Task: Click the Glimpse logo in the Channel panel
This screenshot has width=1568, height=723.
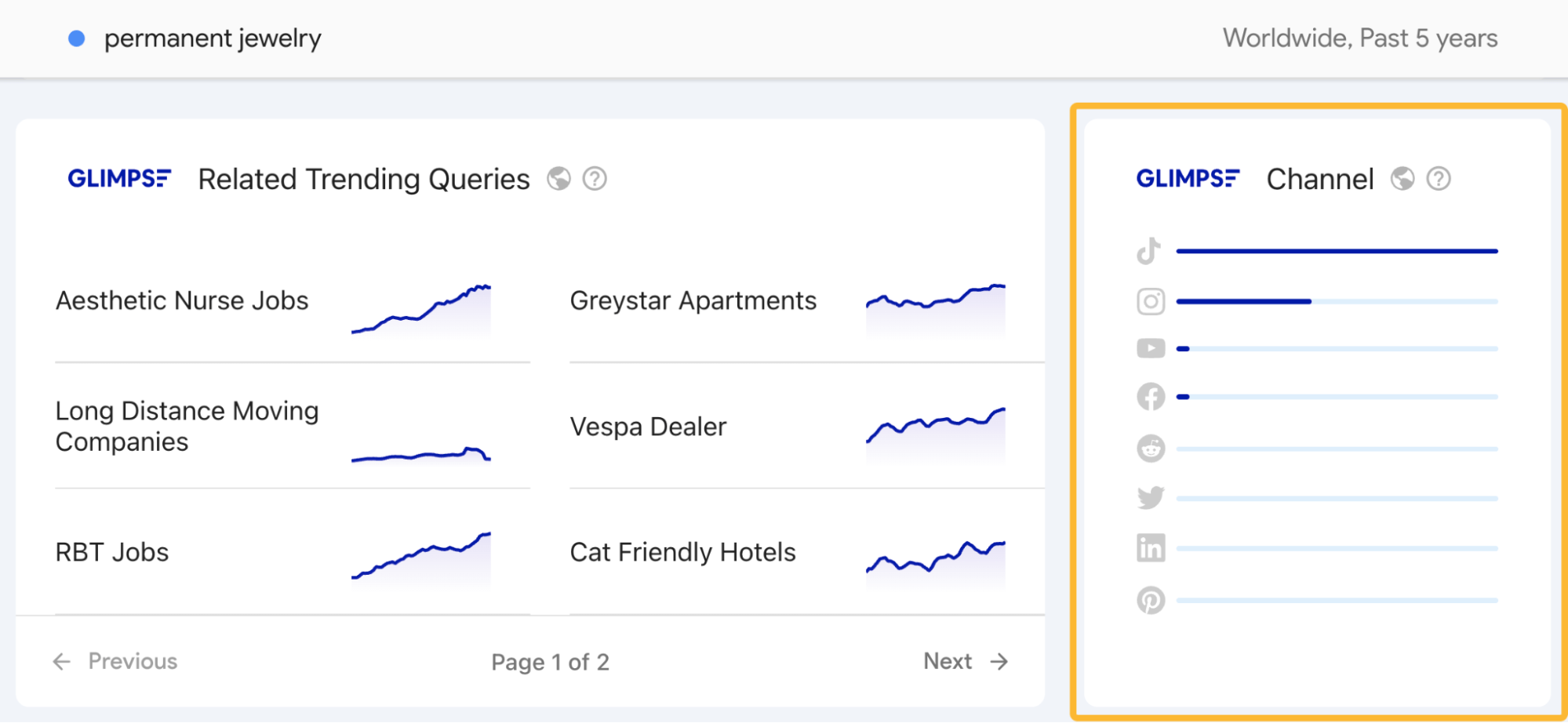Action: [1187, 178]
